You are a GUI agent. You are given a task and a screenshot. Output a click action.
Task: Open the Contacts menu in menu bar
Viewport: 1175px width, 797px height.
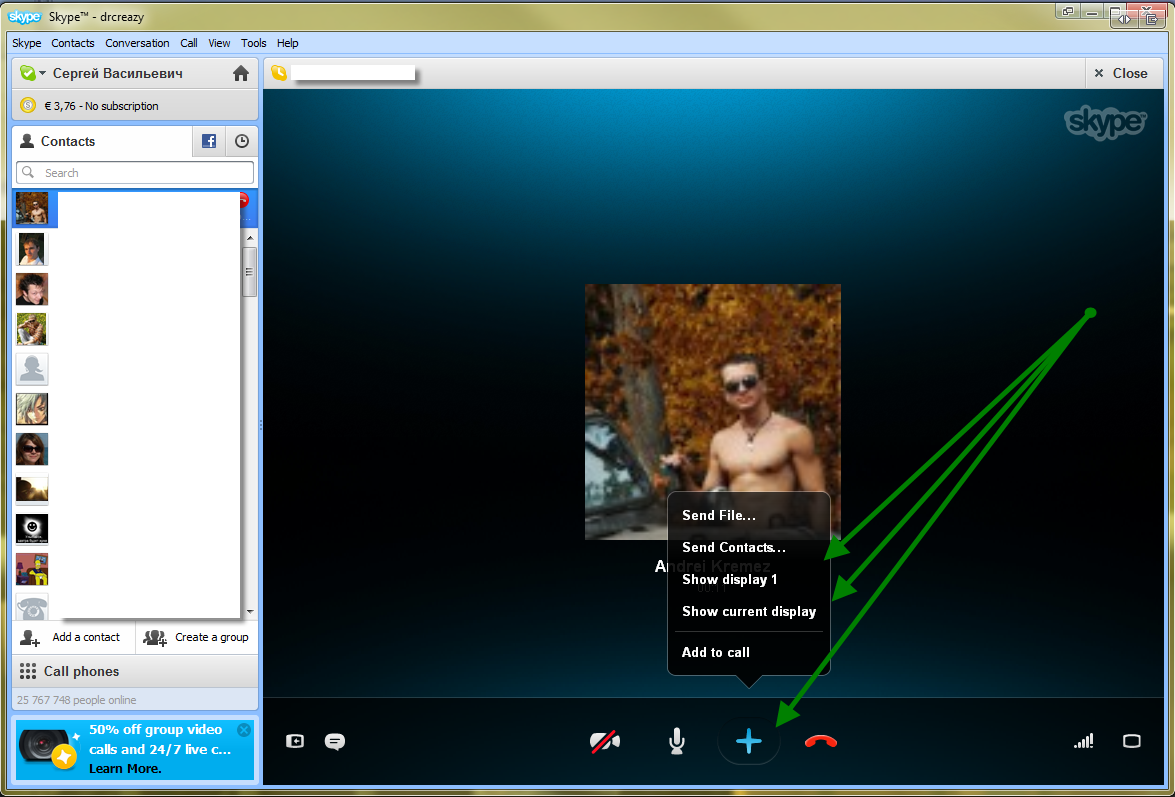pos(73,43)
